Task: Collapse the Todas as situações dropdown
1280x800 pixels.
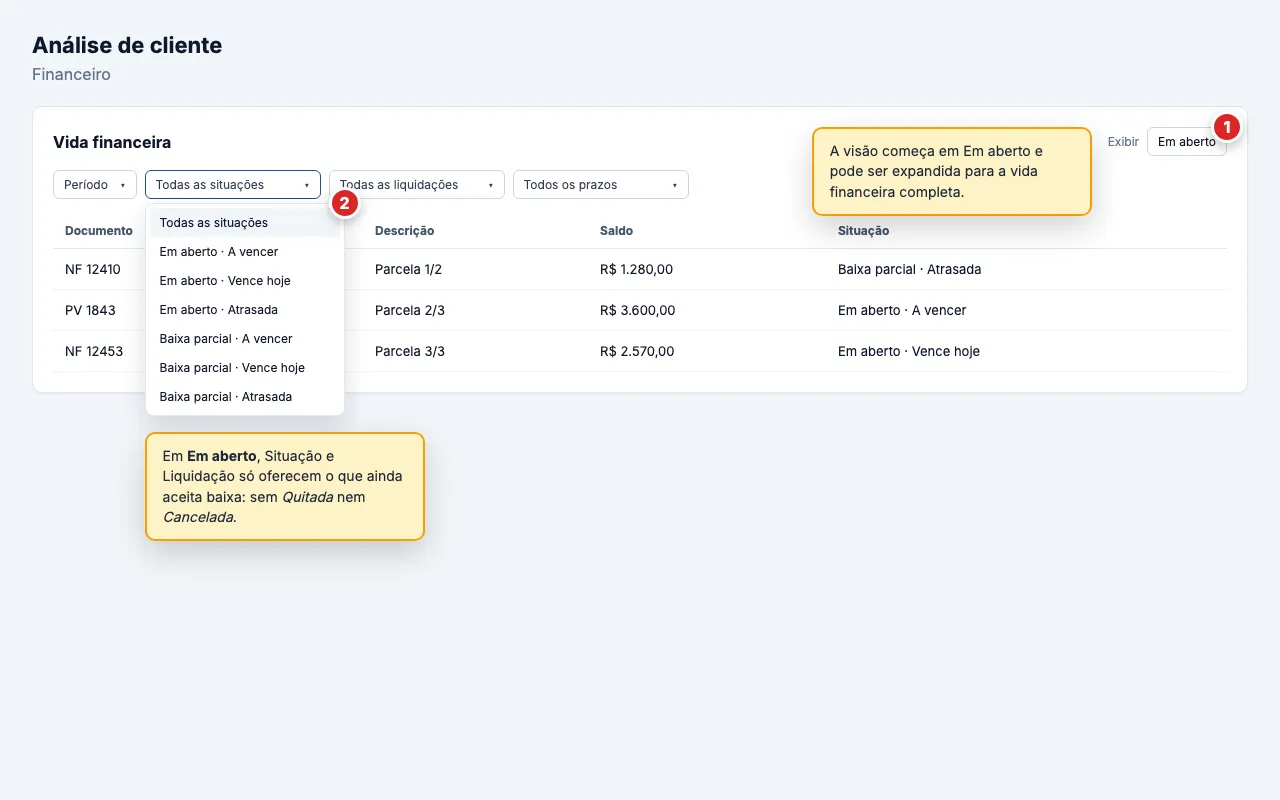Action: 233,185
